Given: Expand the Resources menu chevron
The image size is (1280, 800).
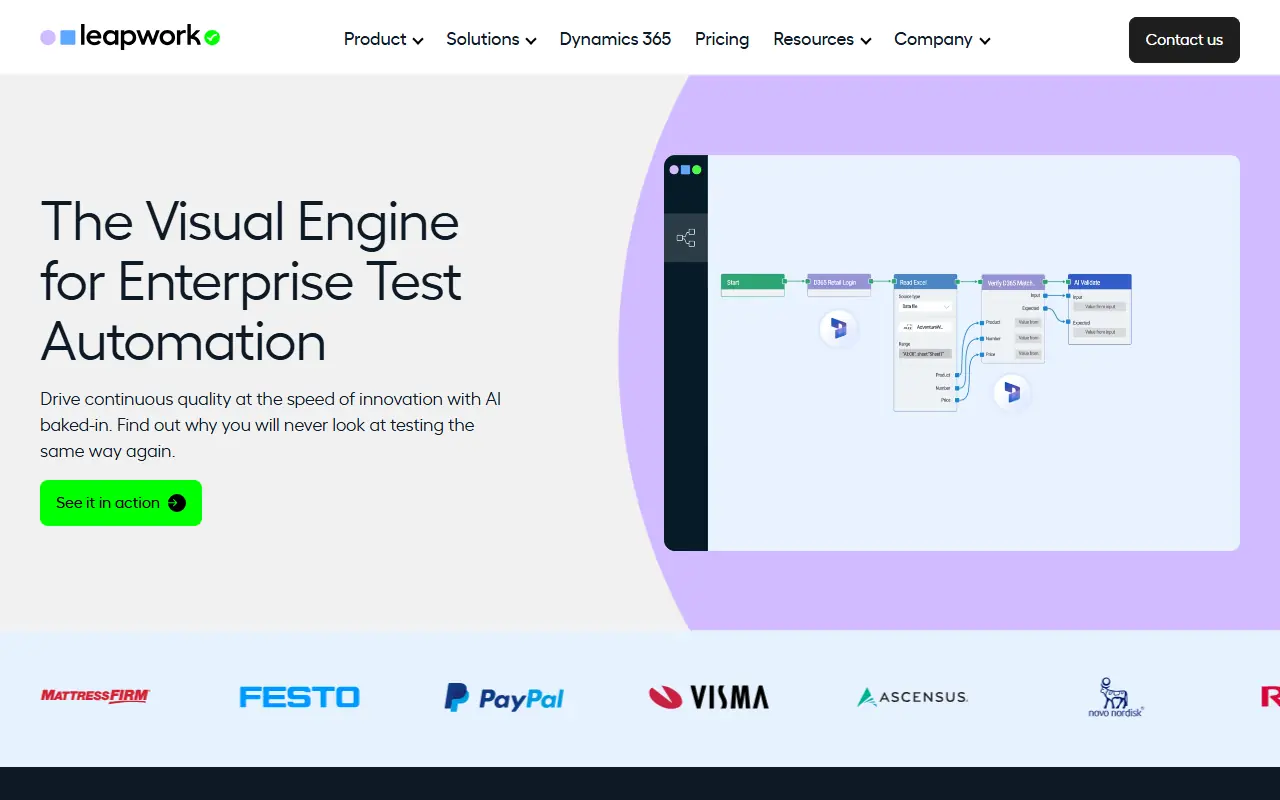Looking at the screenshot, I should coord(866,41).
